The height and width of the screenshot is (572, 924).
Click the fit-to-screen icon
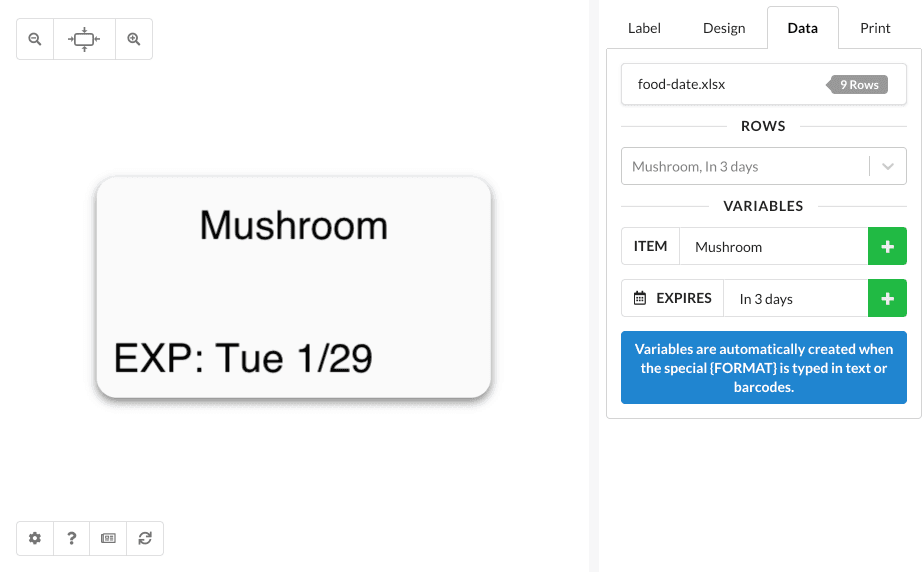point(84,40)
